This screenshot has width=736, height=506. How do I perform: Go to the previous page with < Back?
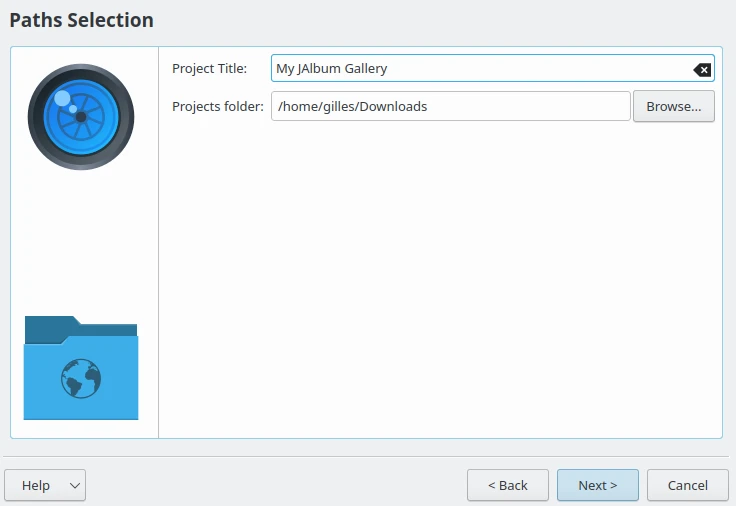(x=507, y=486)
